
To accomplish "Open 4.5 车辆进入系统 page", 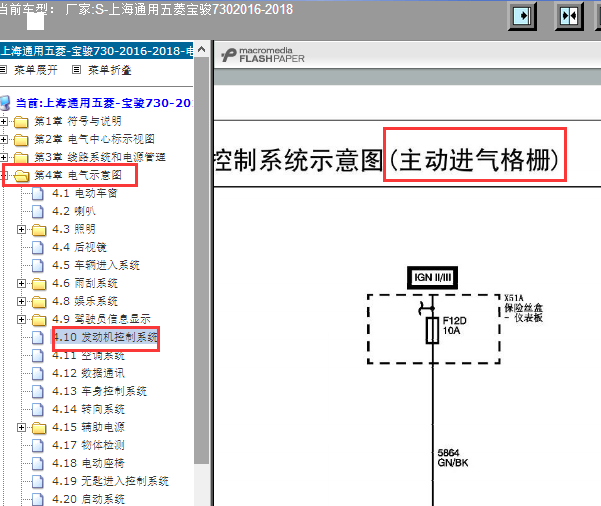I will point(96,265).
